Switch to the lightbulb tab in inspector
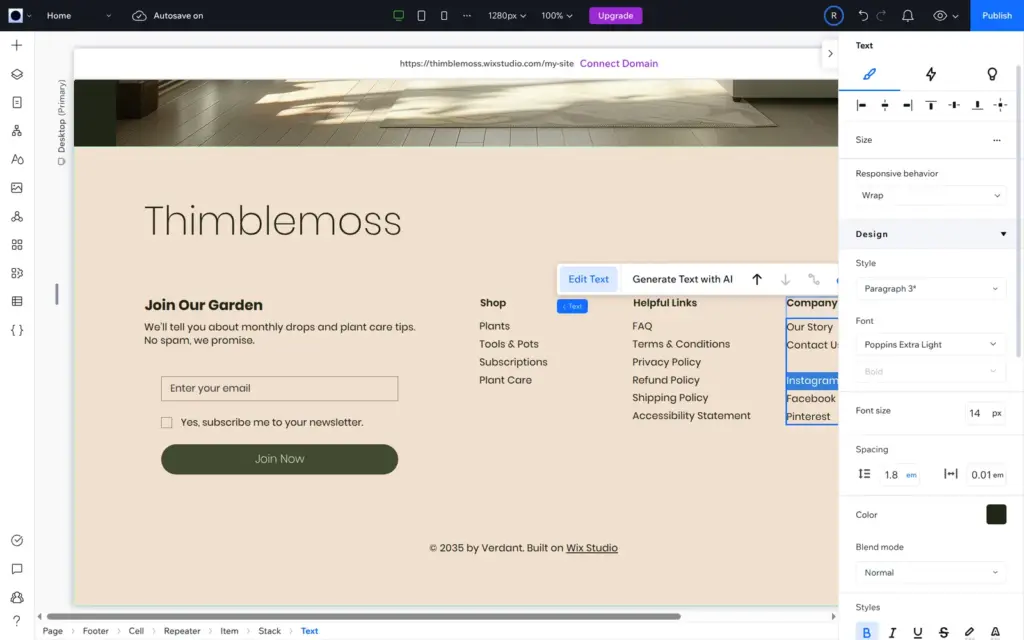1024x640 pixels. tap(992, 74)
